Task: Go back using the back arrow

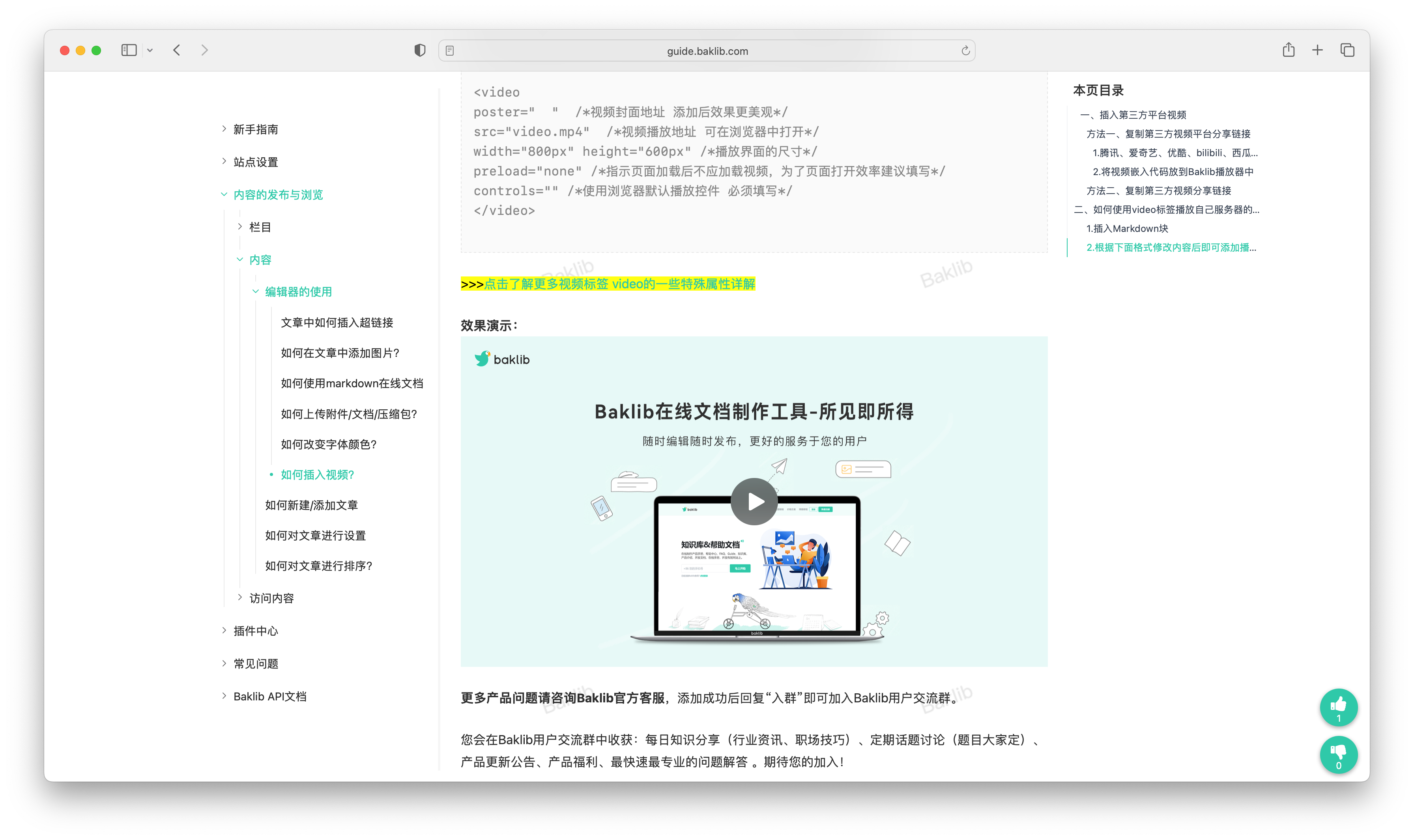Action: click(x=177, y=50)
